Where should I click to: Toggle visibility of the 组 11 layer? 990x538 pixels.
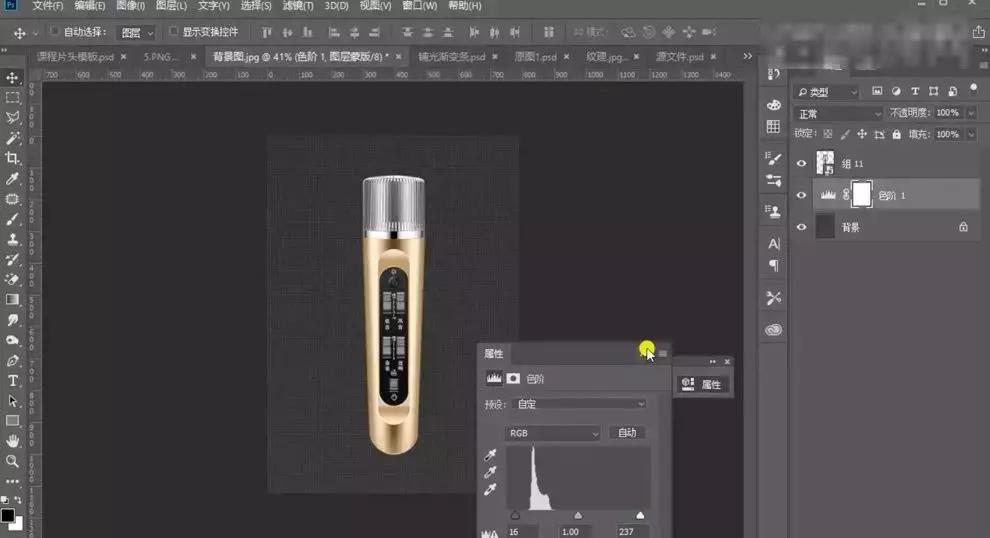click(x=801, y=164)
